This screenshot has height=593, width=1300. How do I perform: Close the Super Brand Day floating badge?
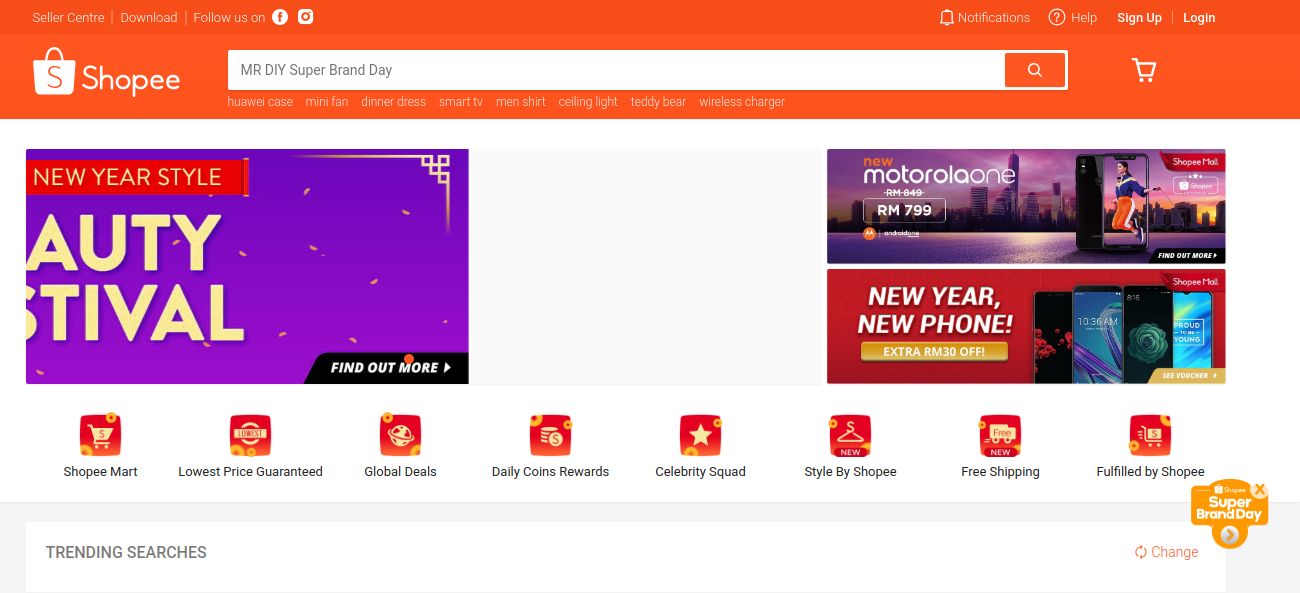click(1260, 490)
